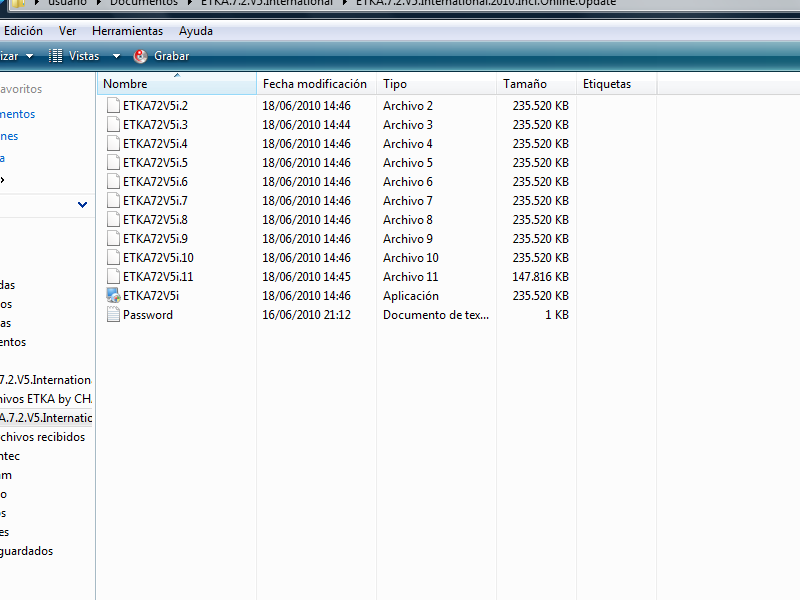Select the ETKA72V5i.11 file name
The width and height of the screenshot is (800, 600).
(x=158, y=277)
